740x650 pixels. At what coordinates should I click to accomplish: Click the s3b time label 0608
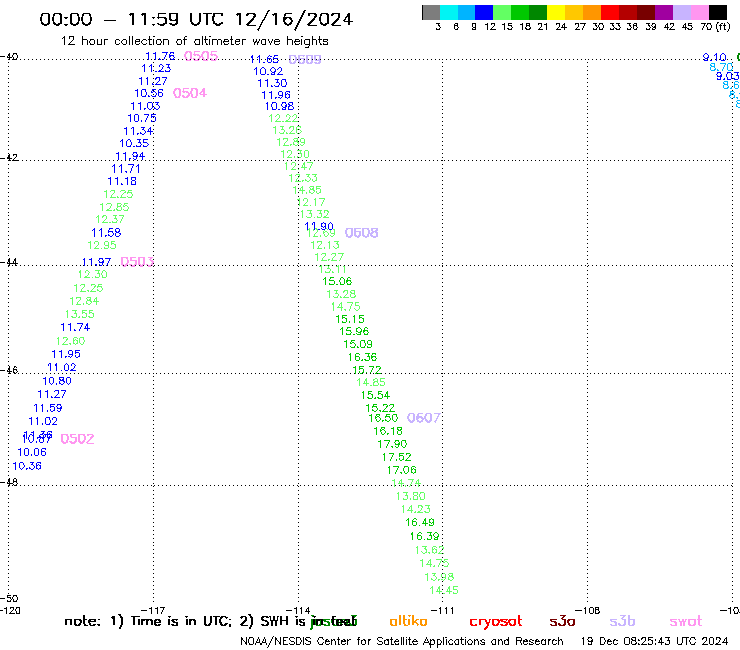[x=362, y=233]
